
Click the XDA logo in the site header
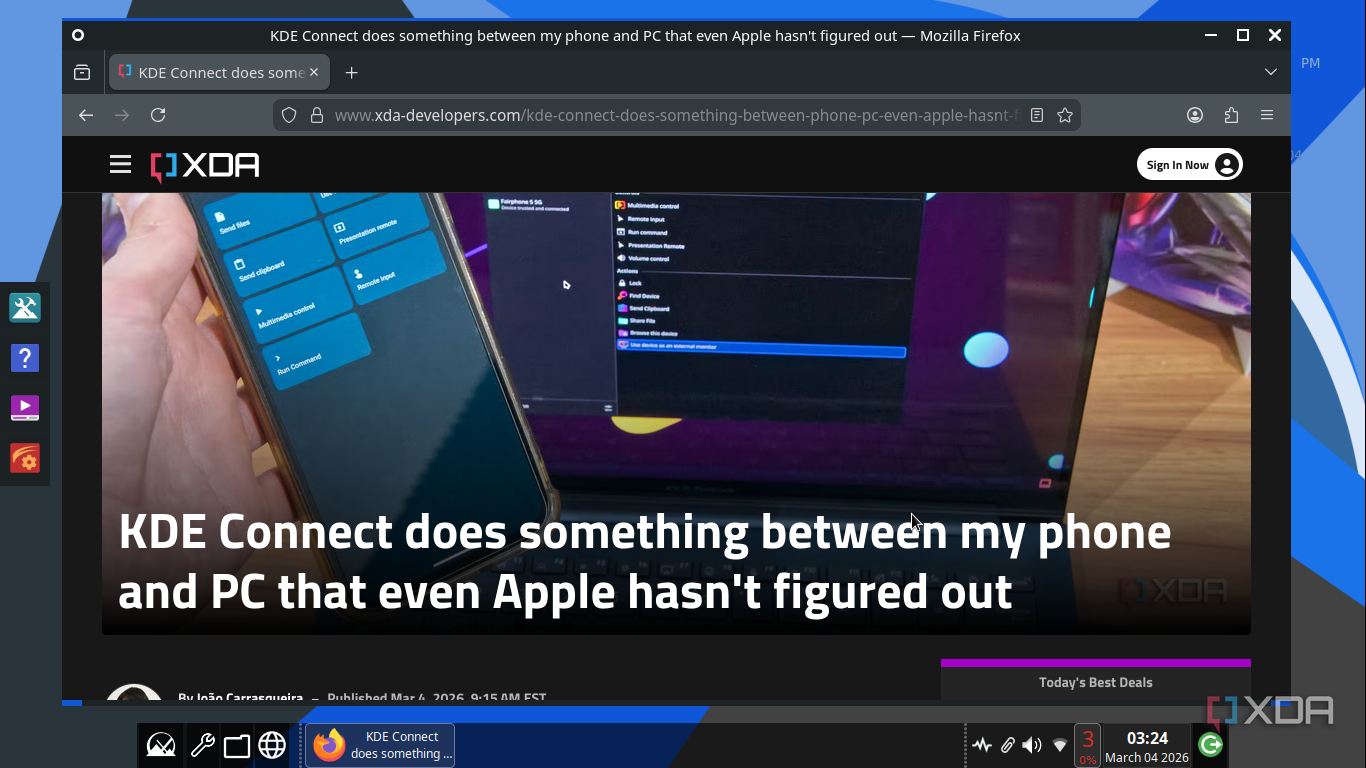pyautogui.click(x=205, y=166)
